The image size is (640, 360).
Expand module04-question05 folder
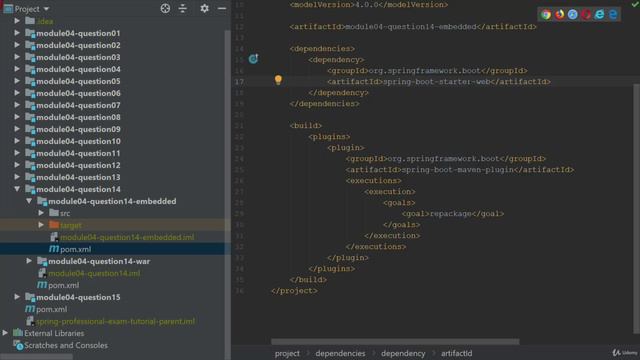pyautogui.click(x=17, y=81)
